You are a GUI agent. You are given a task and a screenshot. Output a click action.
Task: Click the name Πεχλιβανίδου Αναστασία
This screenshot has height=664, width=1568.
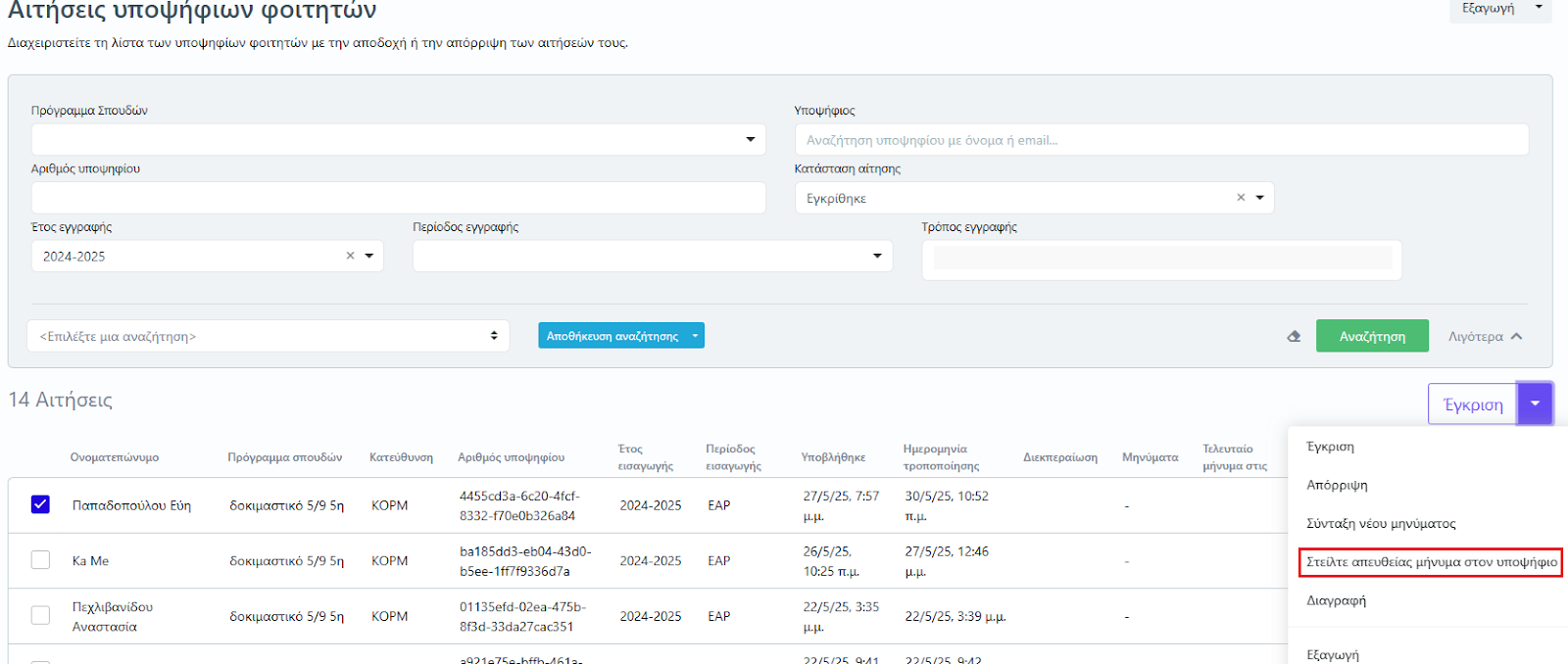(112, 616)
